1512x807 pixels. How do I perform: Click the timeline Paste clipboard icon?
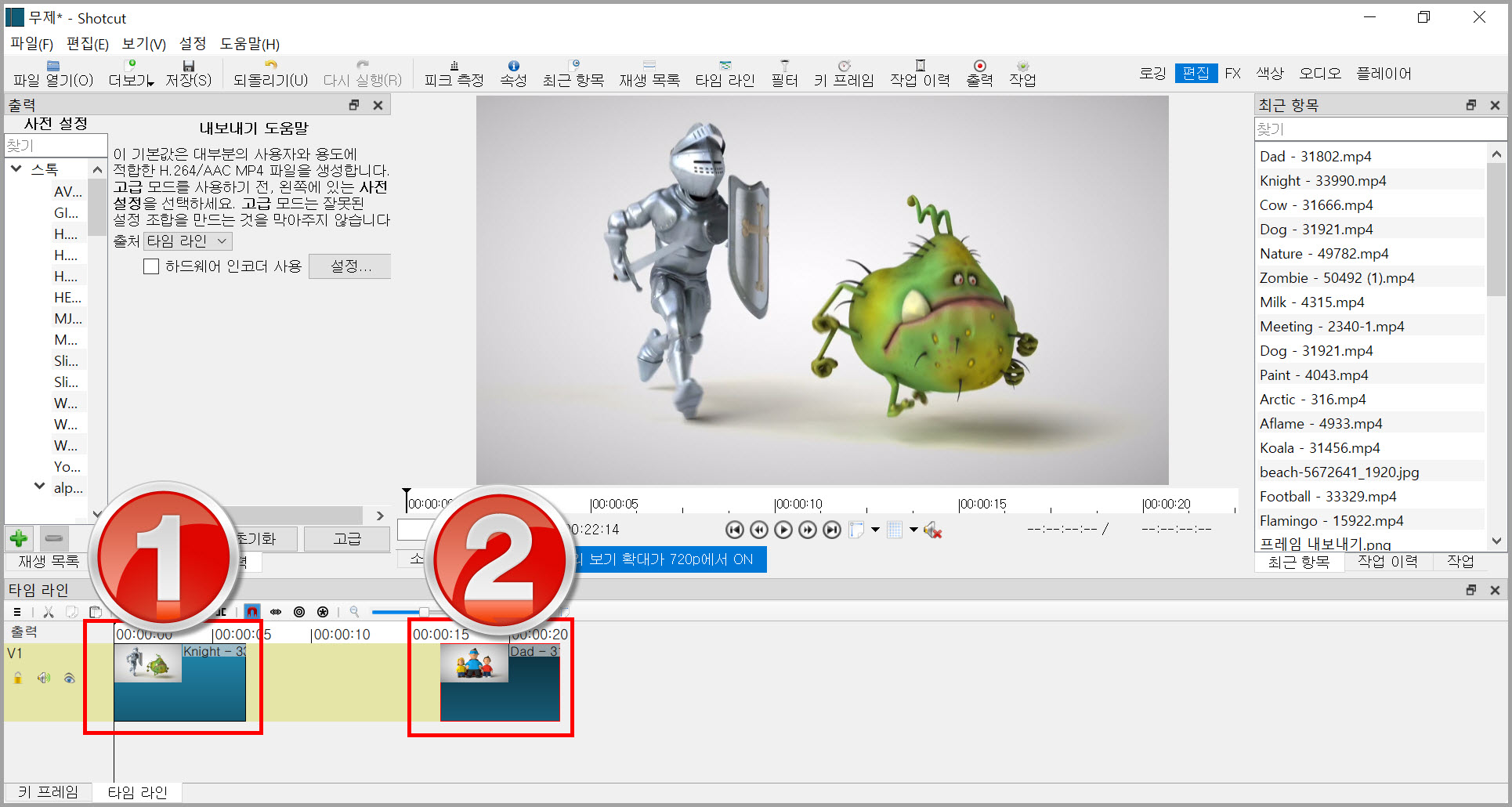[x=96, y=612]
